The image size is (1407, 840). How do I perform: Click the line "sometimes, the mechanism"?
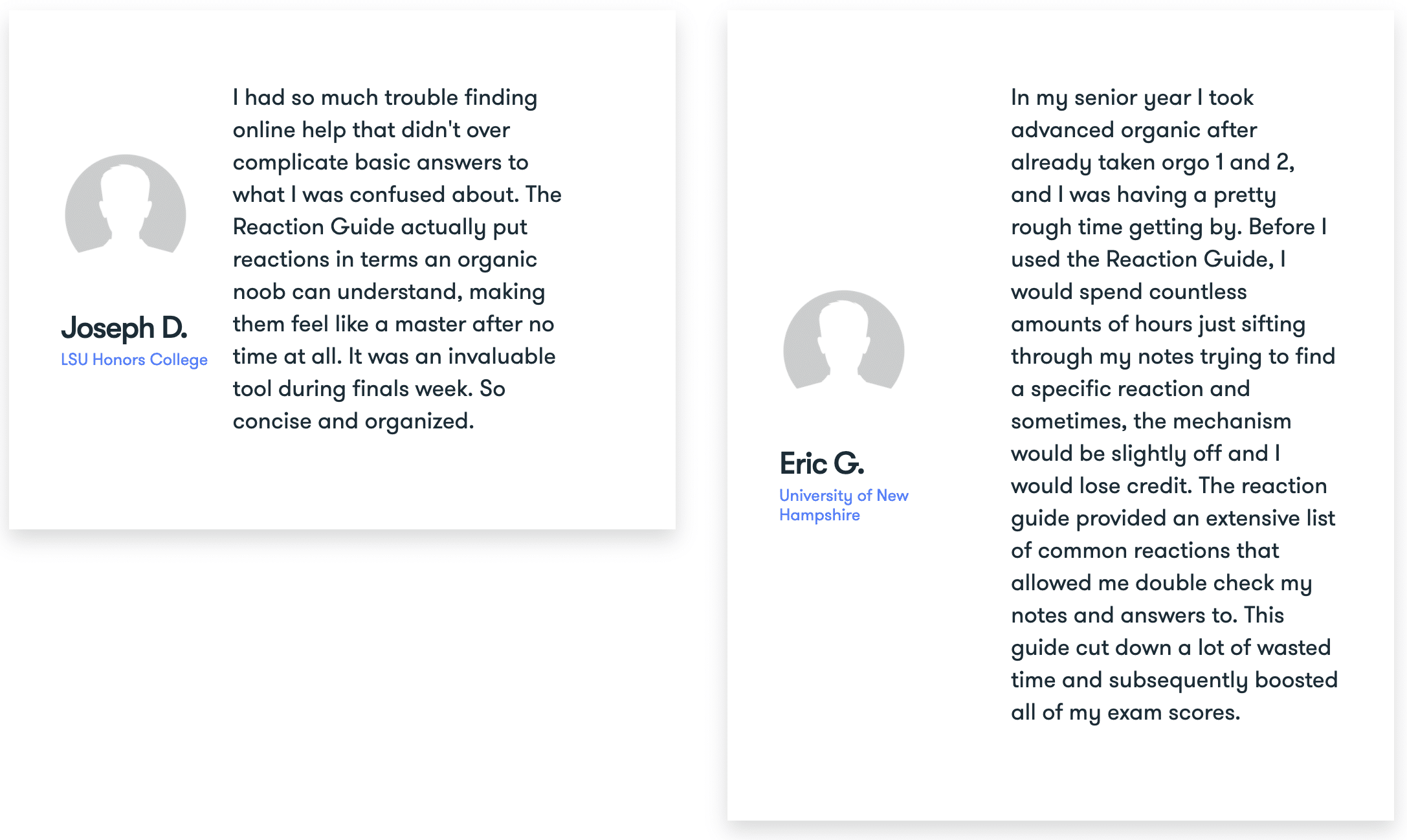[1151, 421]
